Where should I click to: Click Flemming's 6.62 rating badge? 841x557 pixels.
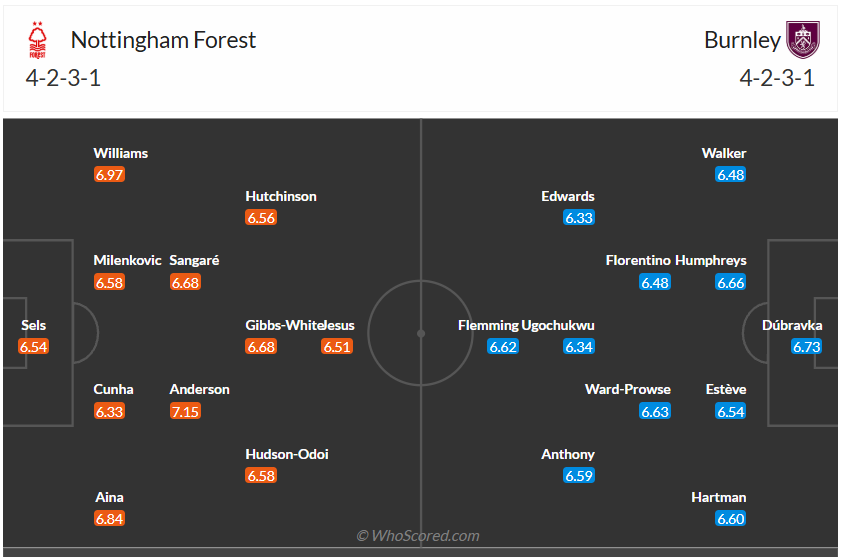click(503, 347)
